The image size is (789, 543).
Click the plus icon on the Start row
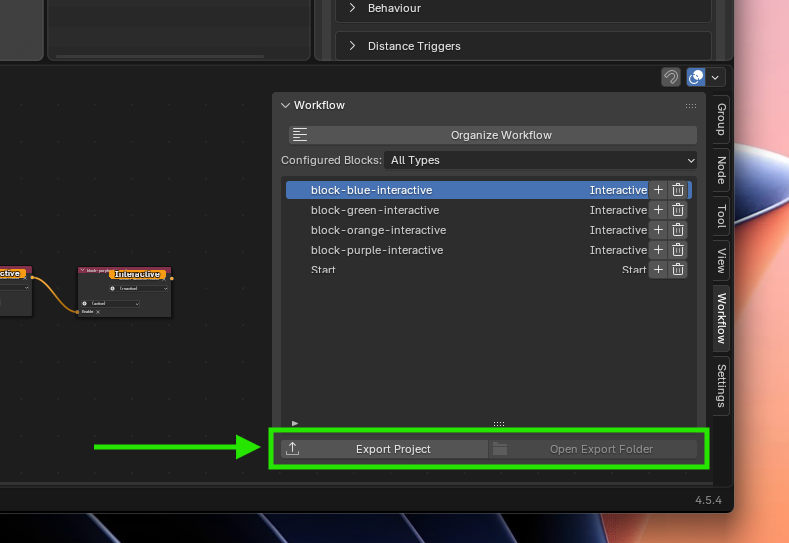(658, 269)
